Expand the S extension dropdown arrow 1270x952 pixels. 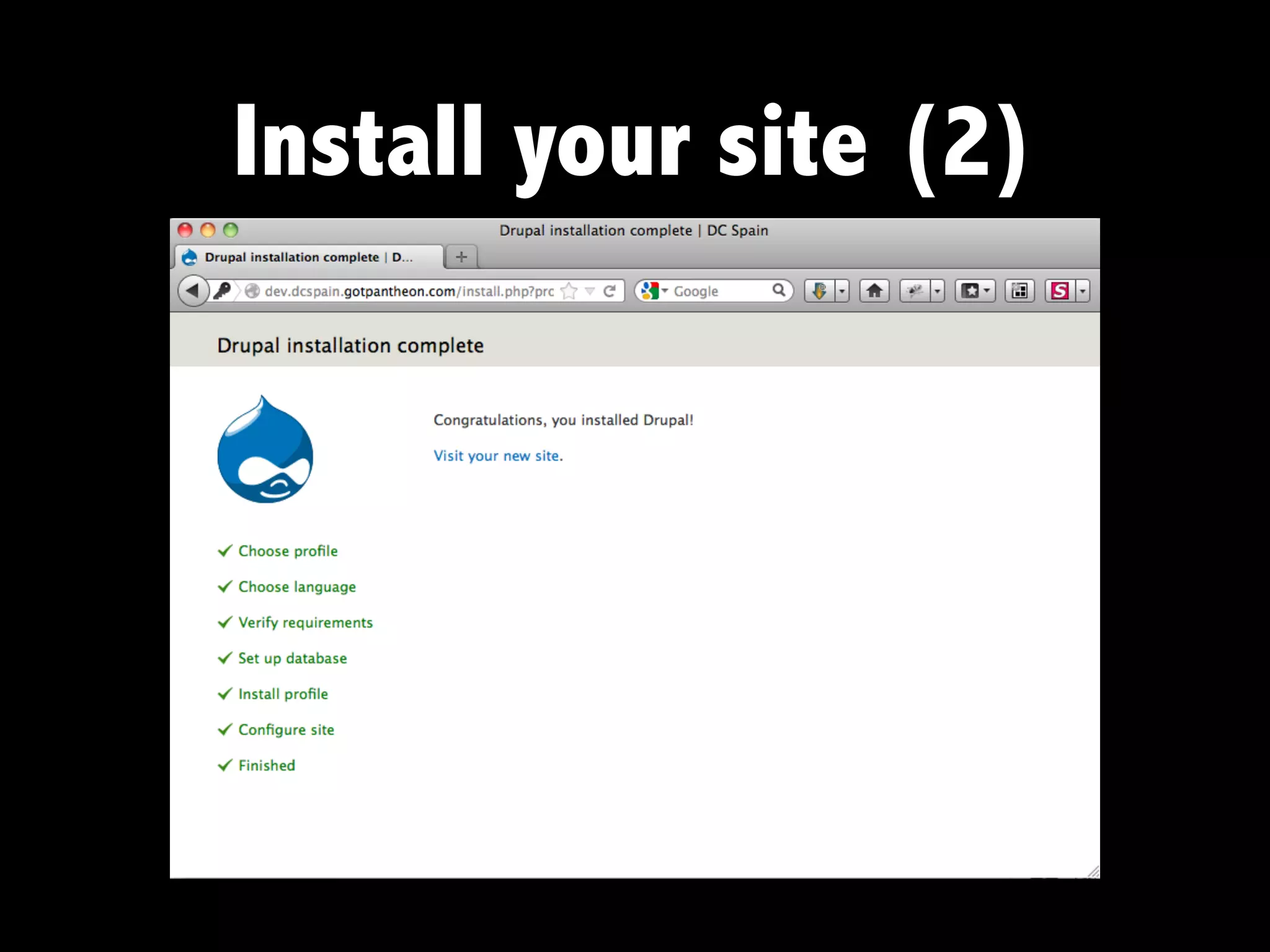tap(1083, 291)
